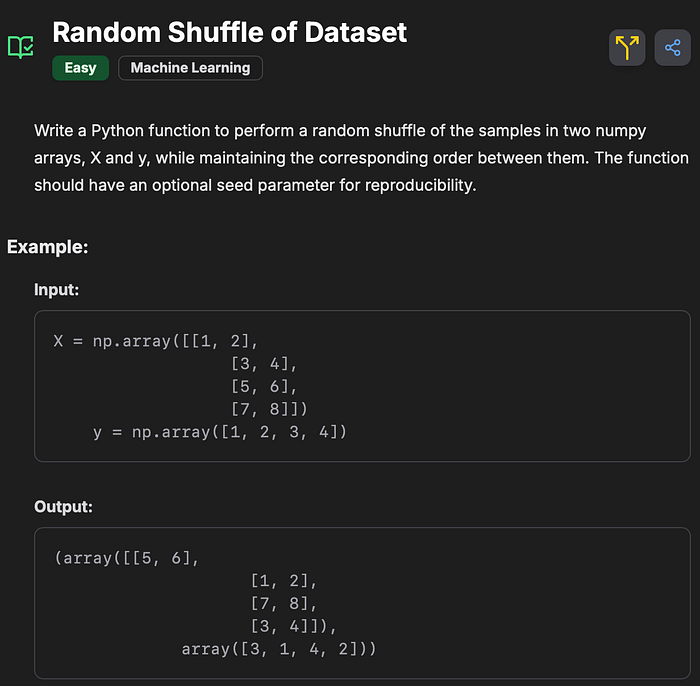Click the green book checkmark icon
Screen dimensions: 700x686
click(20, 46)
